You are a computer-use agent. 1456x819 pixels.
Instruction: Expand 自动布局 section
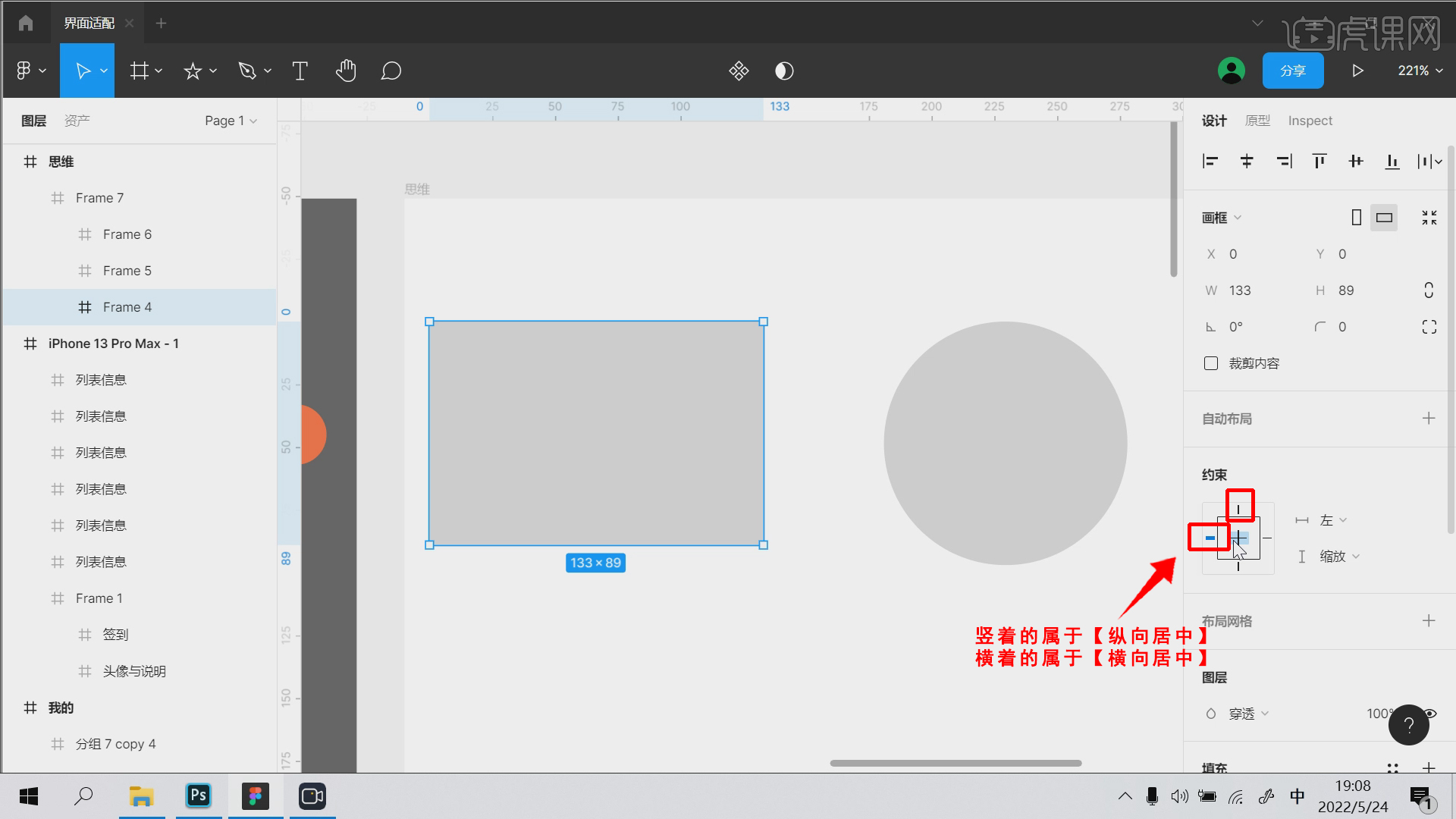(1430, 418)
